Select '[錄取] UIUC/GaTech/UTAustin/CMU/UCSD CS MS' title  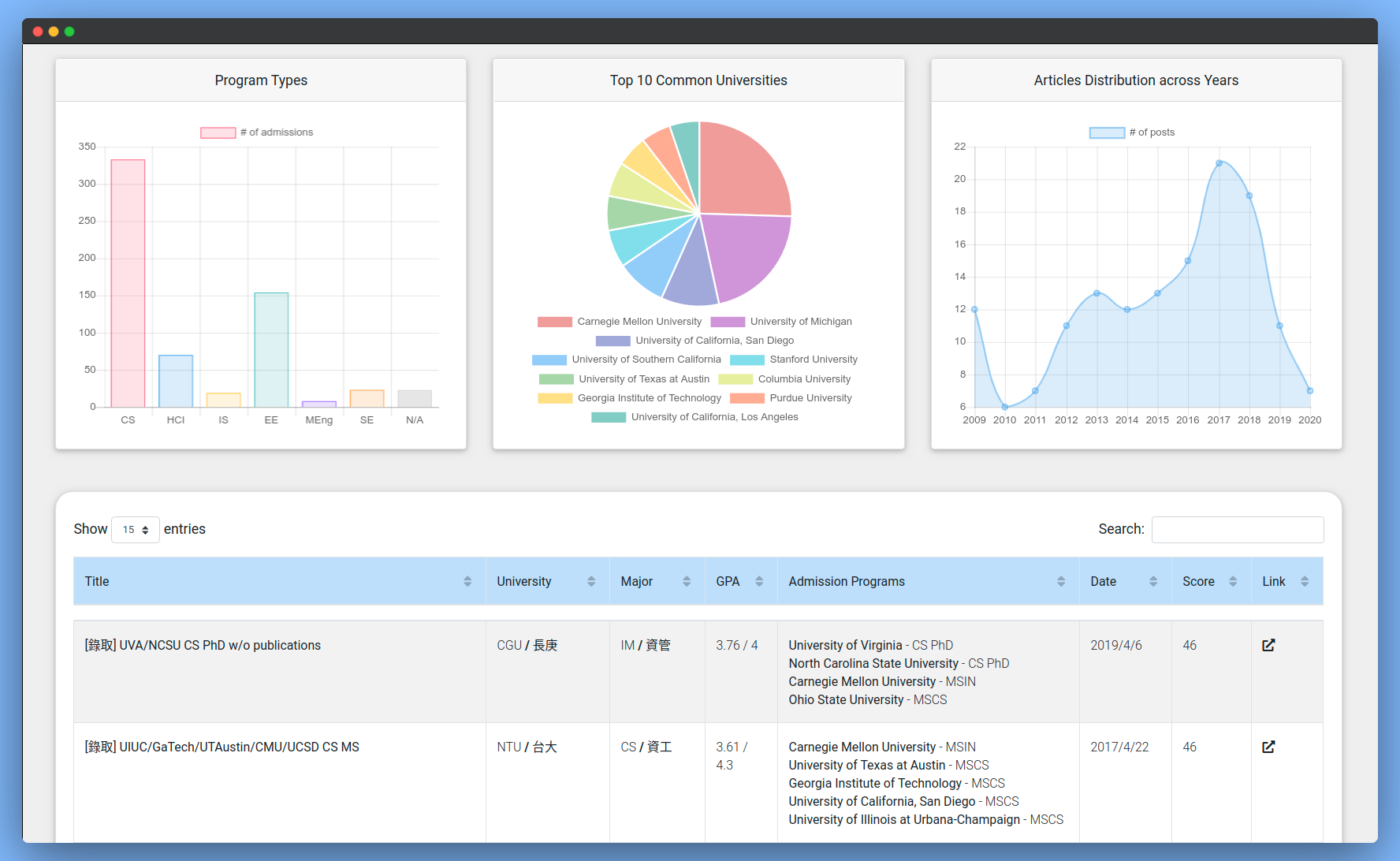coord(222,747)
